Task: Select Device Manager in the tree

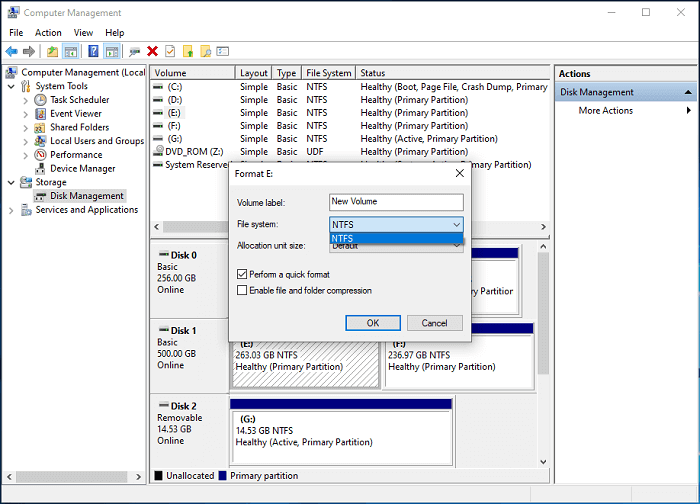Action: pyautogui.click(x=82, y=169)
